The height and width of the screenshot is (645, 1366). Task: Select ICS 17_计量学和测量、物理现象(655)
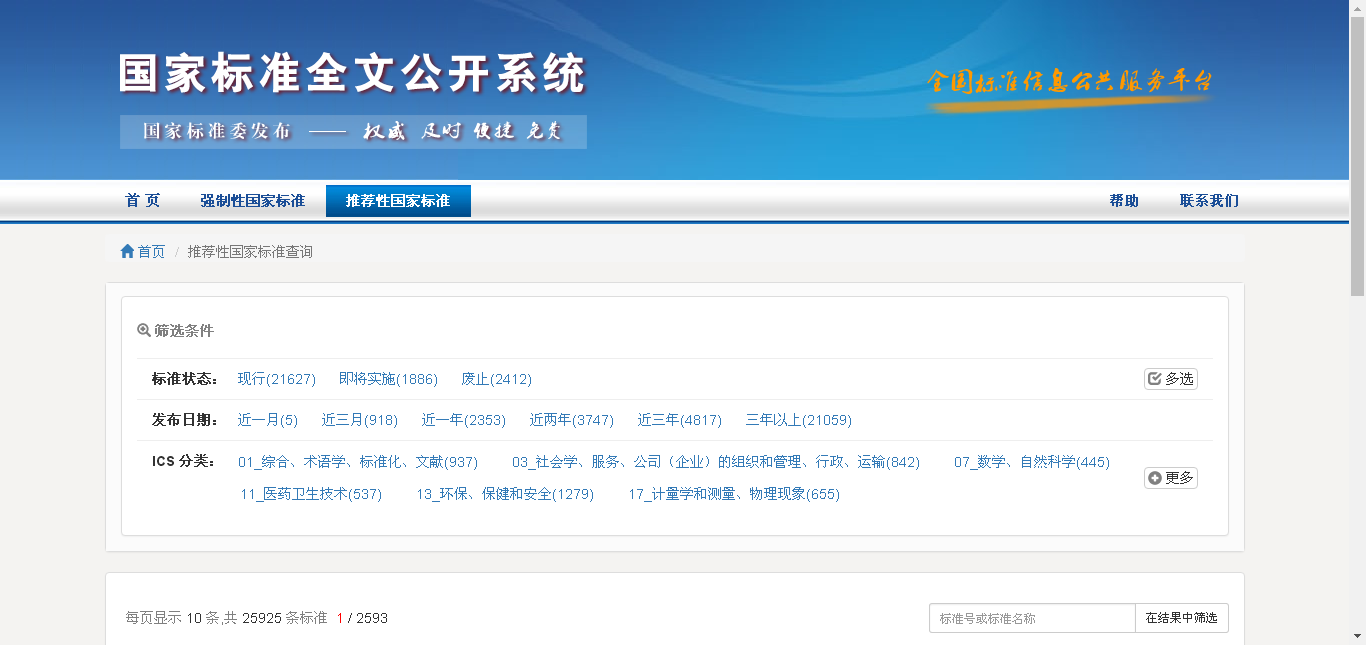(734, 494)
